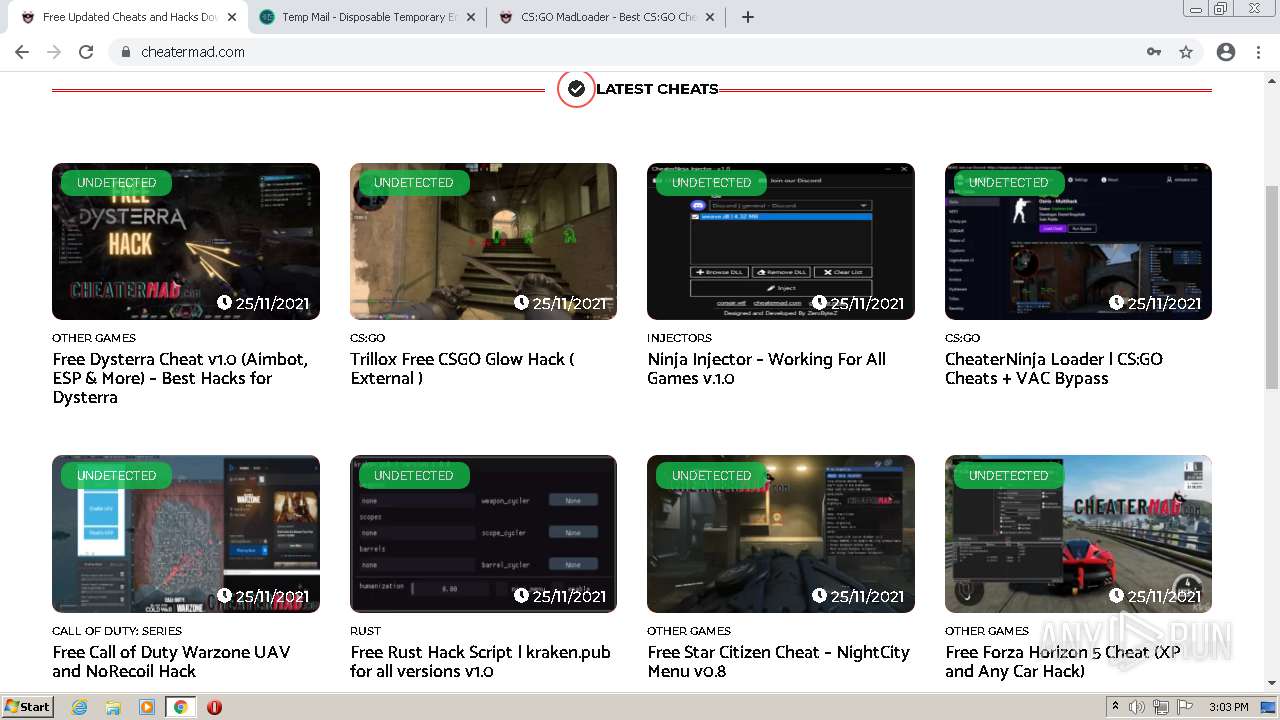1280x720 pixels.
Task: Open the Ninja Injector title link
Action: click(766, 368)
